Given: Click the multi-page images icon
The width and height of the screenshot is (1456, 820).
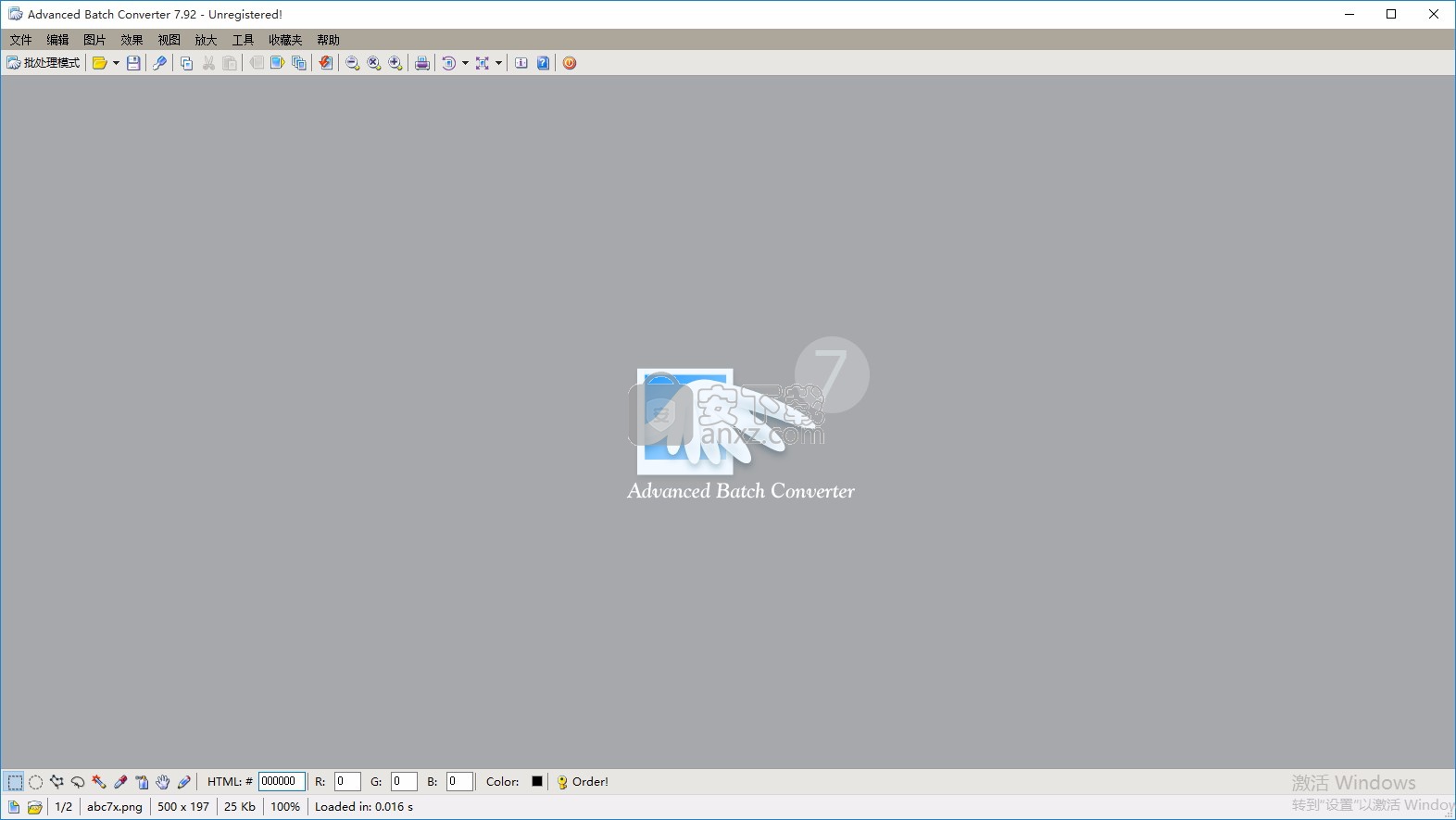Looking at the screenshot, I should click(298, 63).
